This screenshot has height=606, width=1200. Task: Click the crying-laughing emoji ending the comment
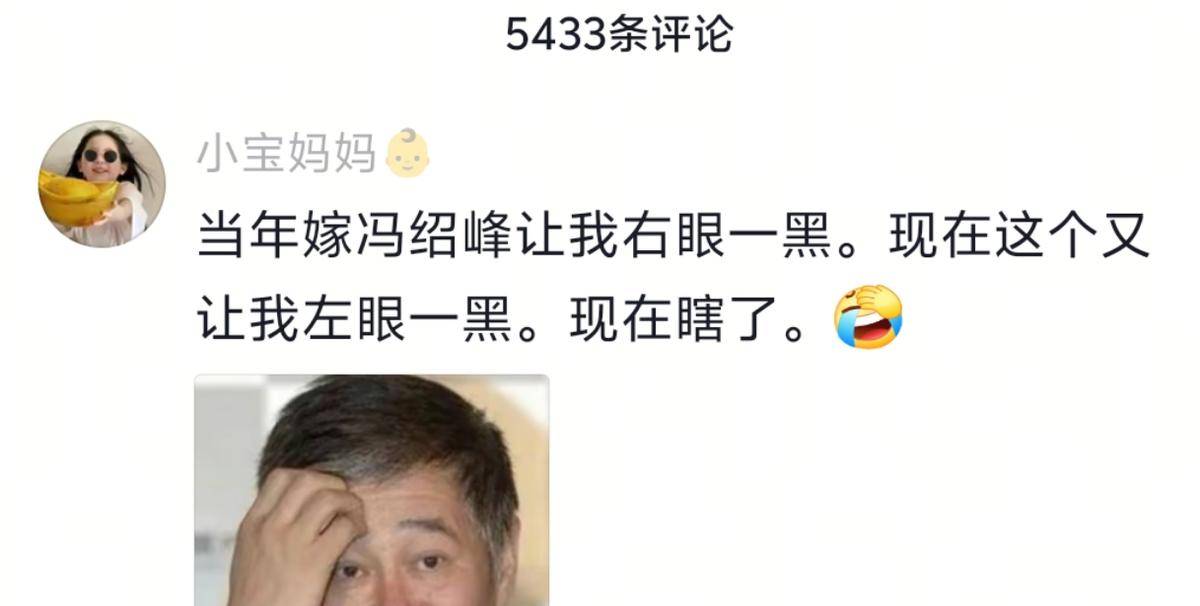point(868,316)
